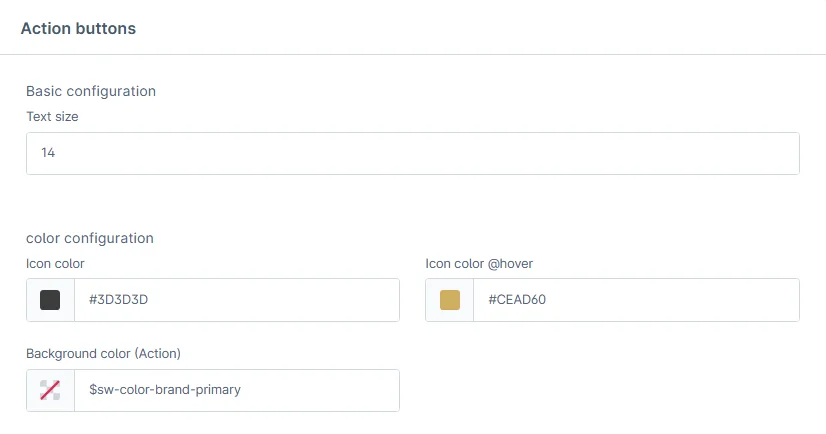Viewport: 826px width, 434px height.
Task: Click the red slash no-color icon
Action: click(50, 390)
